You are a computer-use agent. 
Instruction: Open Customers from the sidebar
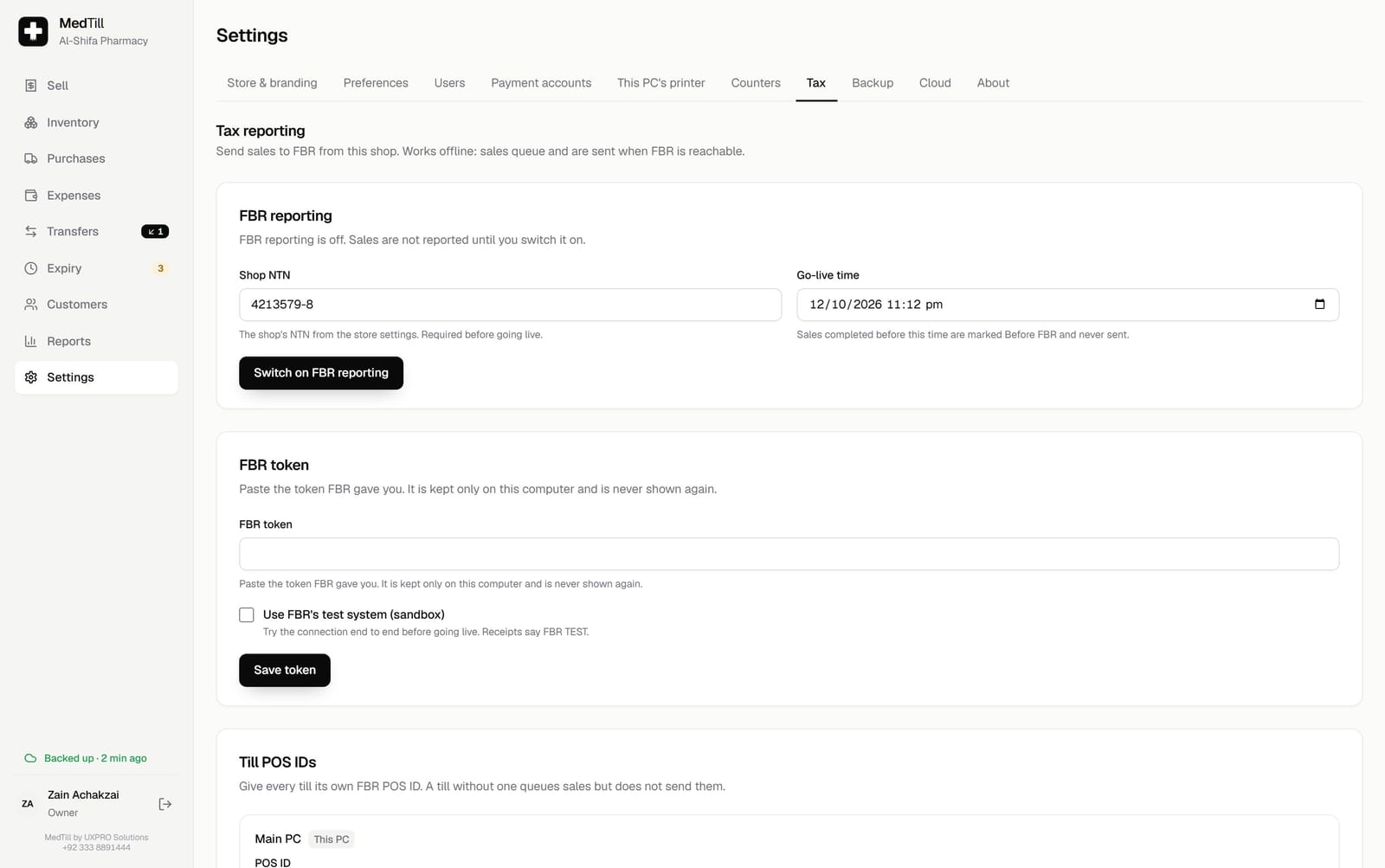96,305
